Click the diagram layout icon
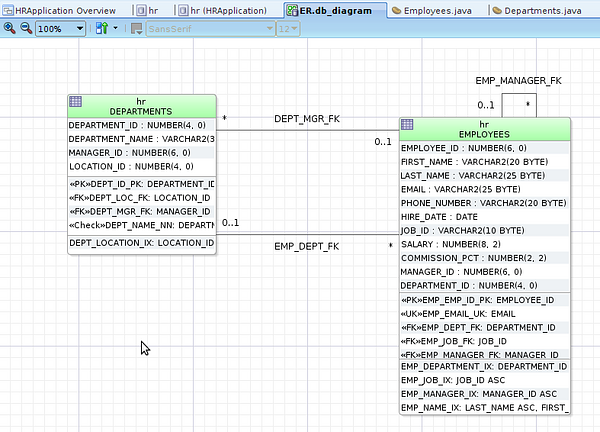Viewport: 600px width, 432px height. (102, 28)
